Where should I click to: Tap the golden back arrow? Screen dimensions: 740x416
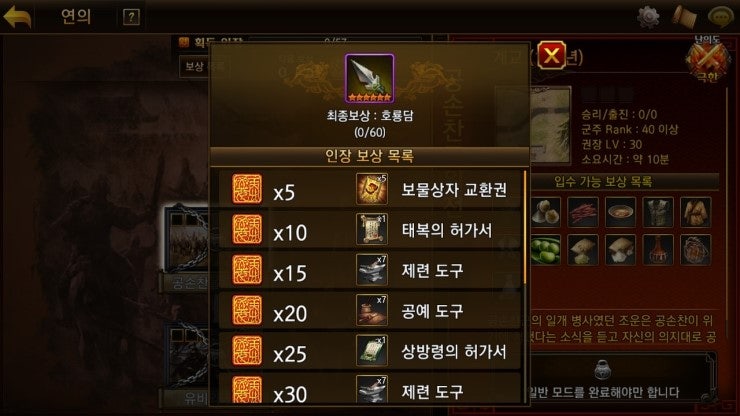click(x=17, y=17)
